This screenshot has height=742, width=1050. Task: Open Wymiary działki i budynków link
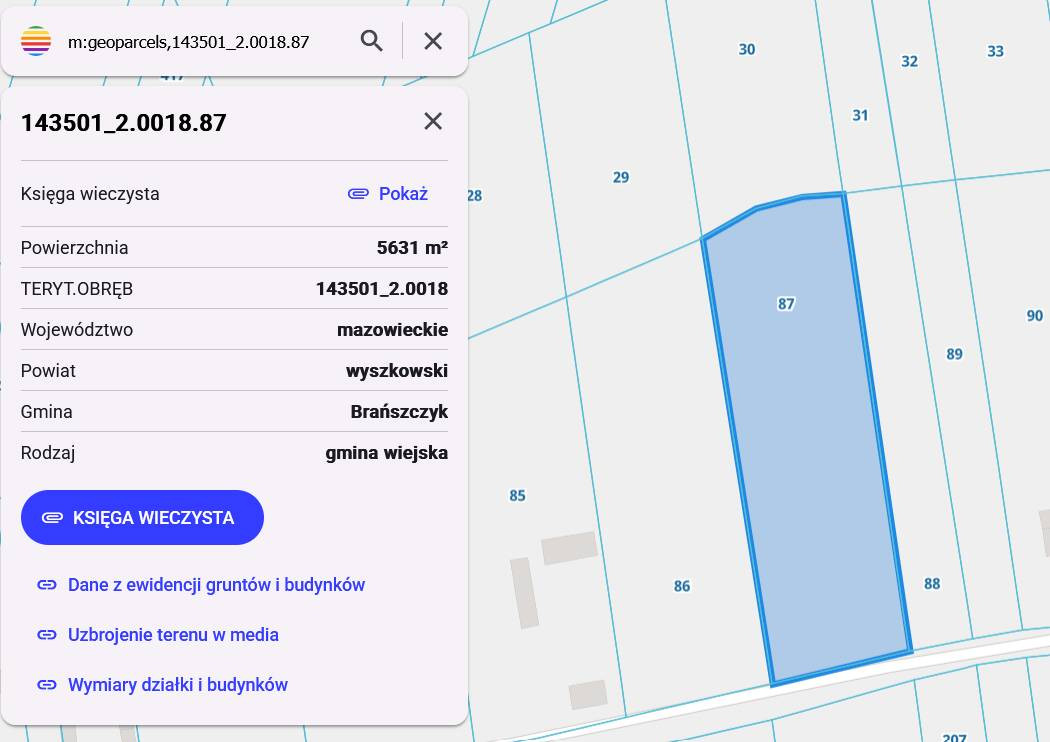(178, 684)
